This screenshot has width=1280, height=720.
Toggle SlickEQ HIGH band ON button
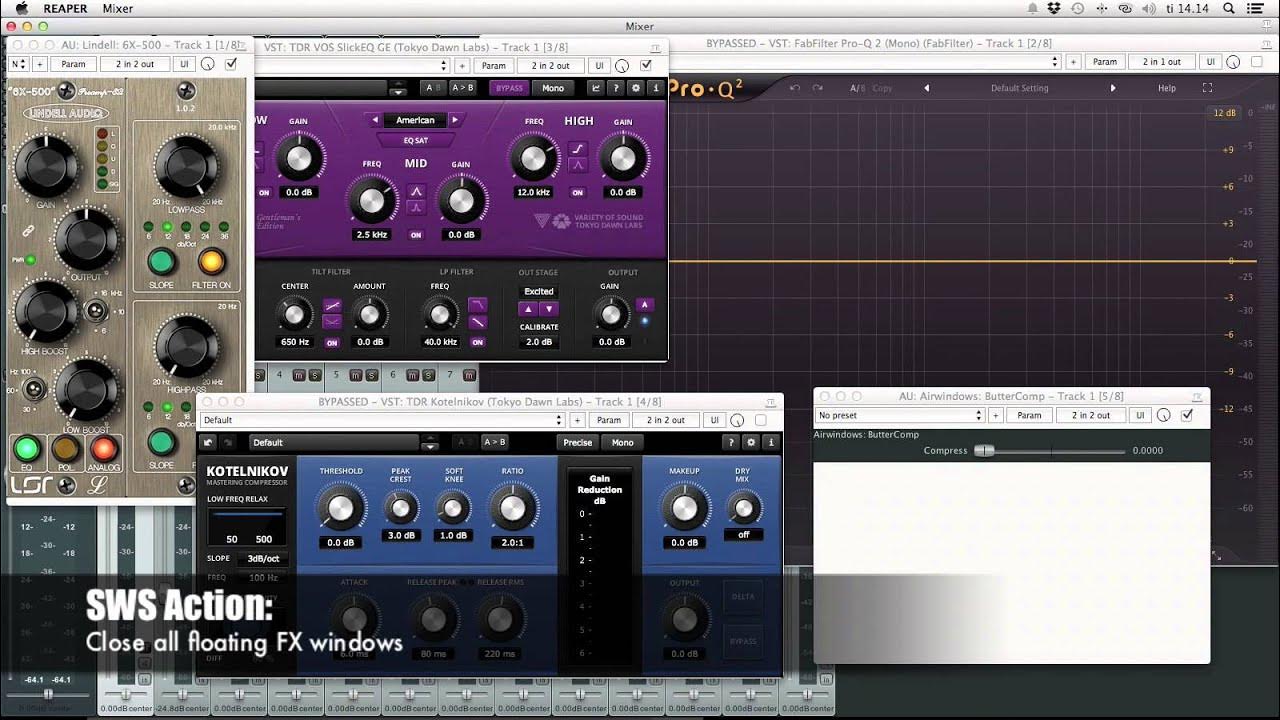[x=577, y=192]
